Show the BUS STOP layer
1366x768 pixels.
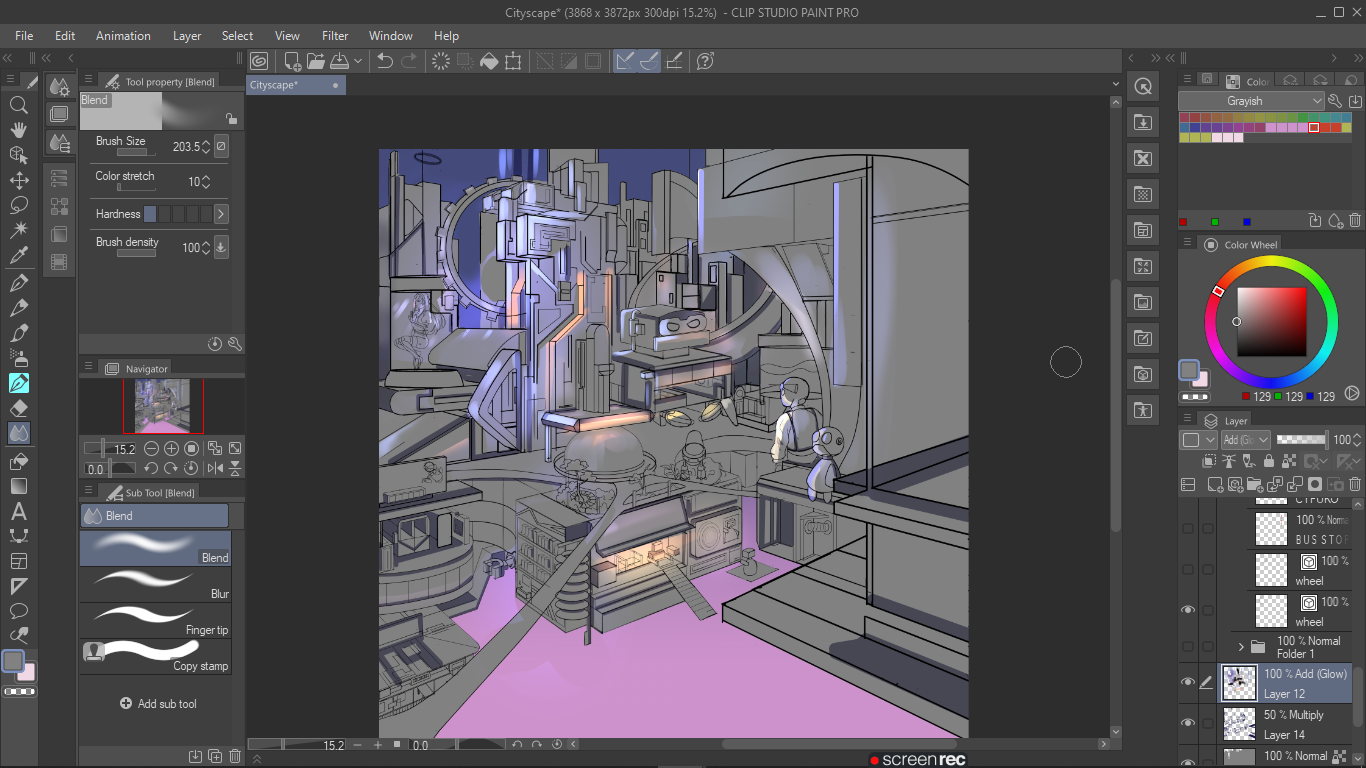pyautogui.click(x=1188, y=529)
